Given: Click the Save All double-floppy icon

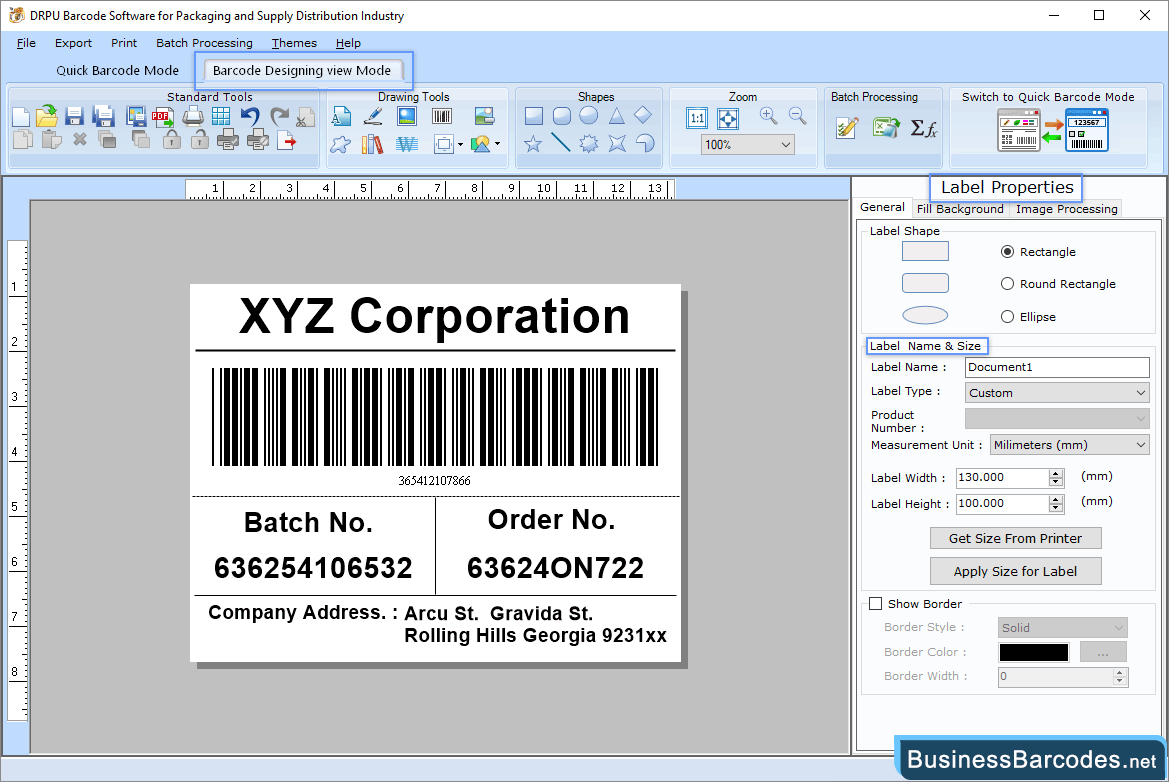Looking at the screenshot, I should (103, 116).
